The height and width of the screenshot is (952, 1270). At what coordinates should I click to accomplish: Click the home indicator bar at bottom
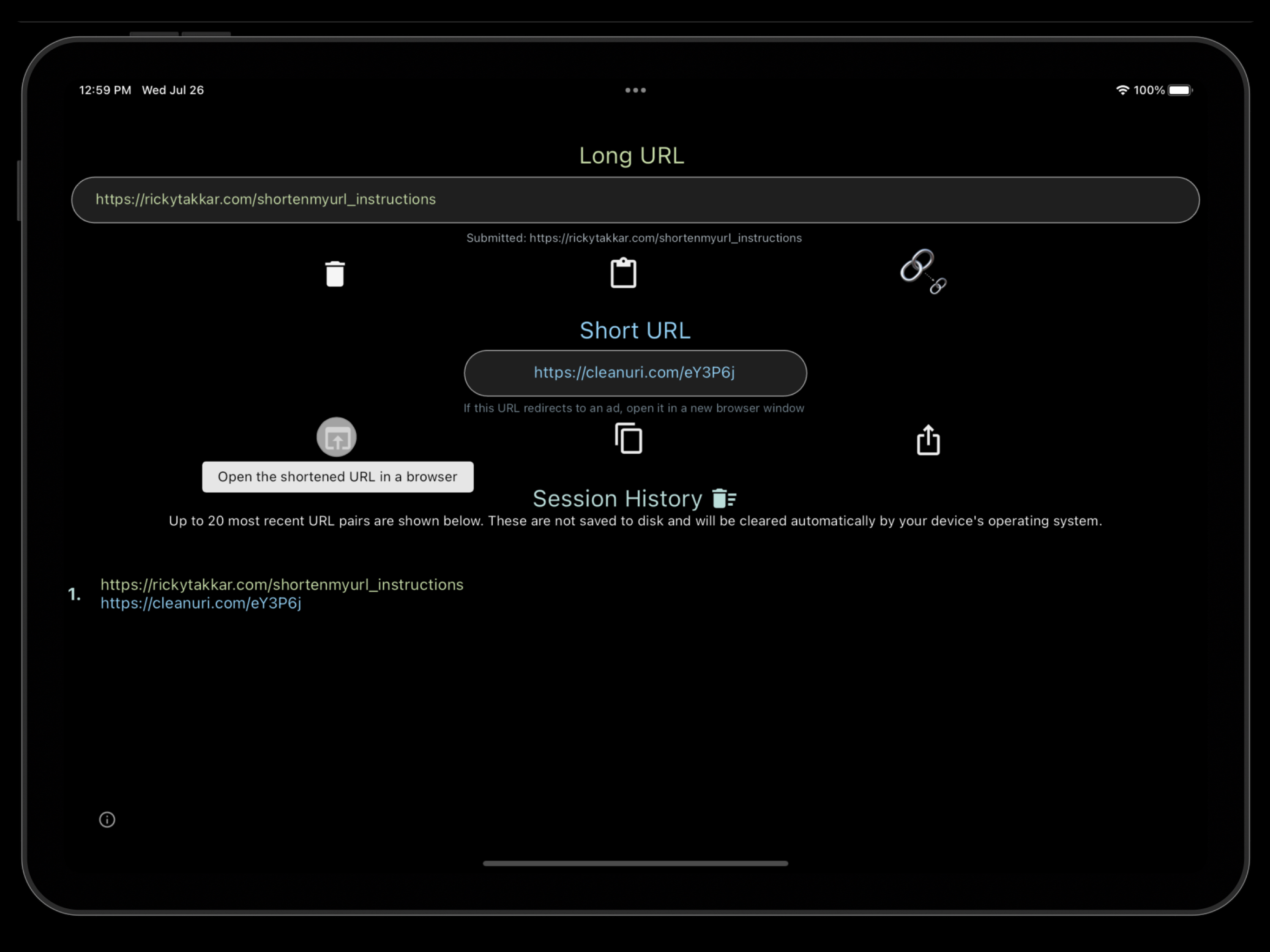(x=635, y=863)
